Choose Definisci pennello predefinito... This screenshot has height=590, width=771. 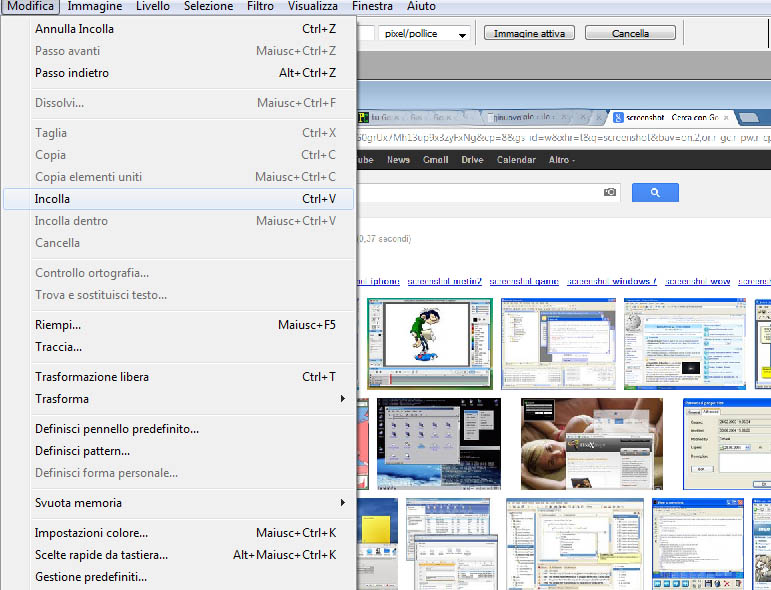click(x=179, y=429)
